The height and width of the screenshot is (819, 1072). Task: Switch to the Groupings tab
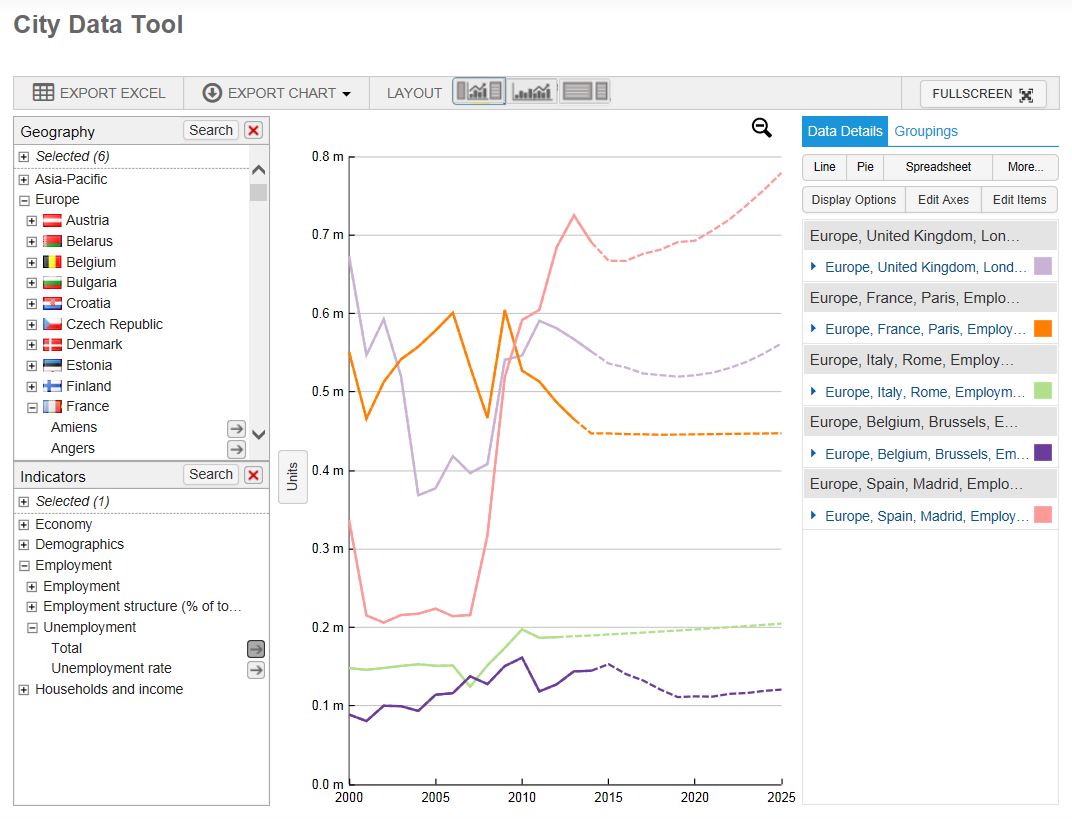925,131
